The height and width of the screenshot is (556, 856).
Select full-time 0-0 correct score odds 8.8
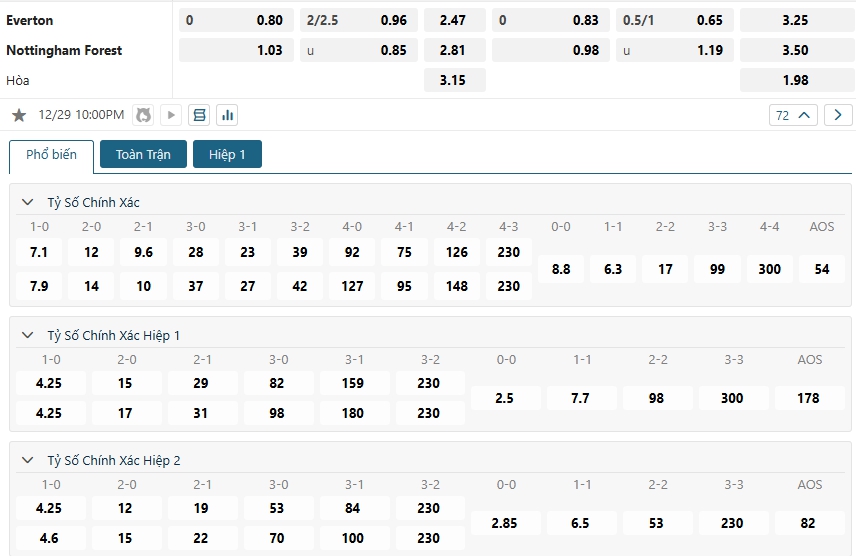coord(561,269)
